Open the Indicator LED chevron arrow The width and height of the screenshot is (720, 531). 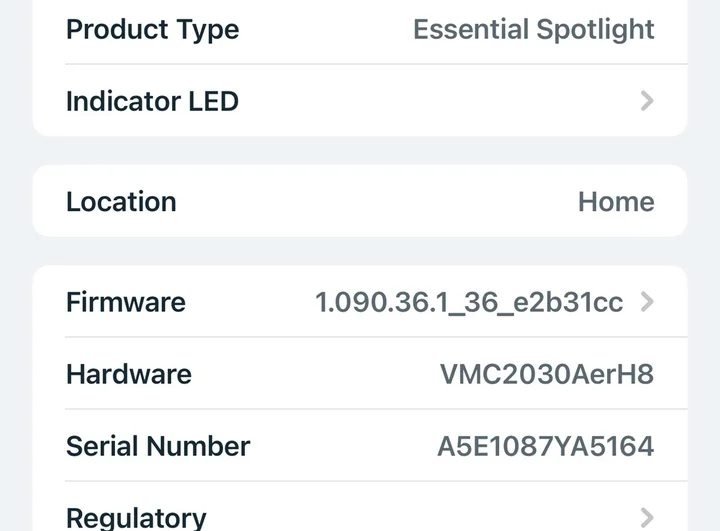pyautogui.click(x=647, y=101)
